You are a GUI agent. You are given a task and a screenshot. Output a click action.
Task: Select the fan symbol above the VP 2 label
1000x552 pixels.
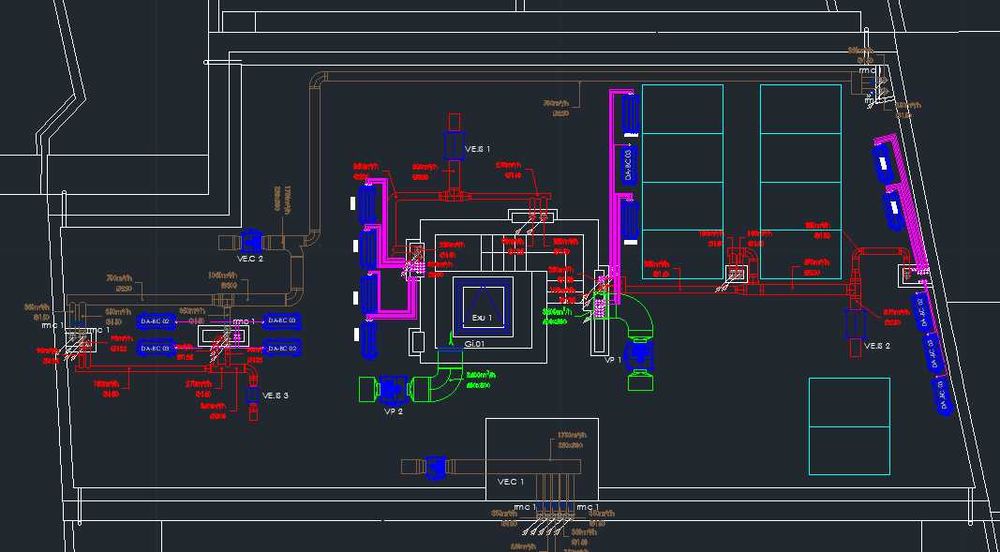click(x=393, y=389)
